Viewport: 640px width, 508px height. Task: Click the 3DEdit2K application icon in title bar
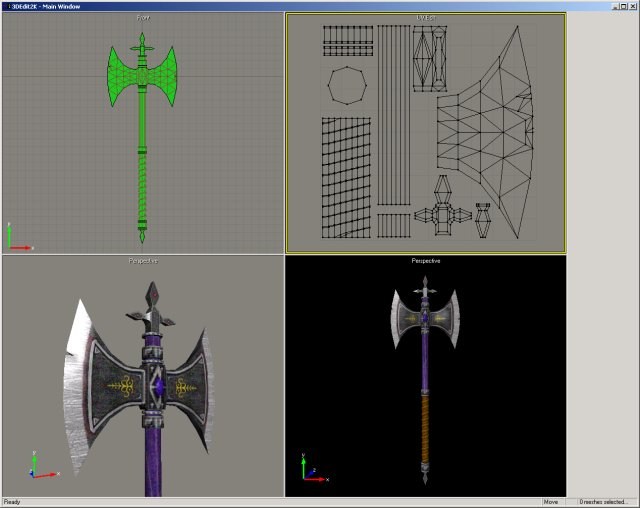[8, 6]
